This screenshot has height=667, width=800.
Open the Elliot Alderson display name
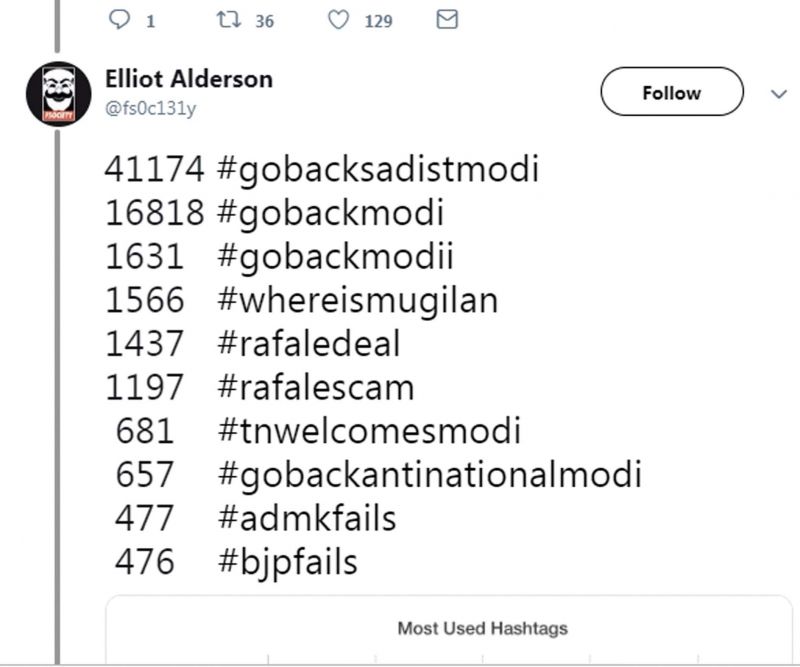coord(189,79)
